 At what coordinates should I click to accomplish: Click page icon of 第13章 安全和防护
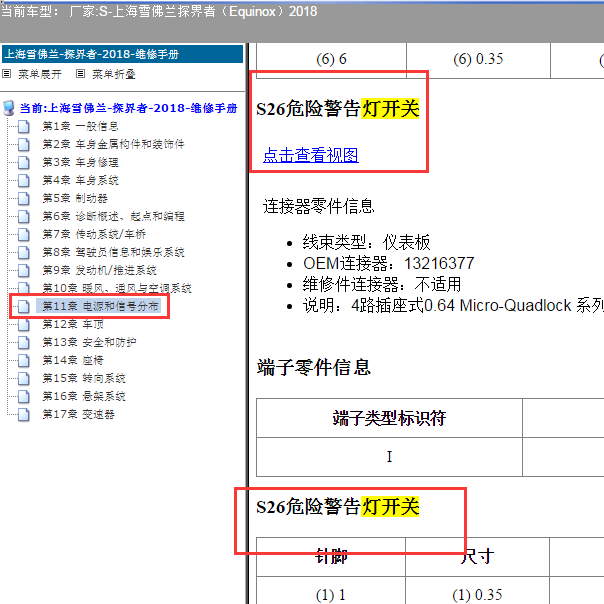pyautogui.click(x=24, y=342)
